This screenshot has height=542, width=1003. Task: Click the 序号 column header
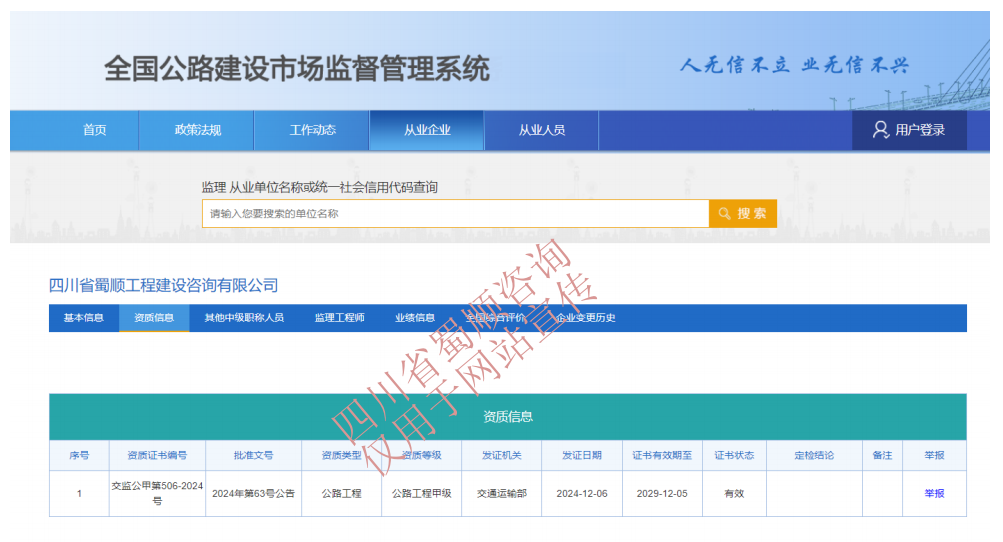point(79,456)
